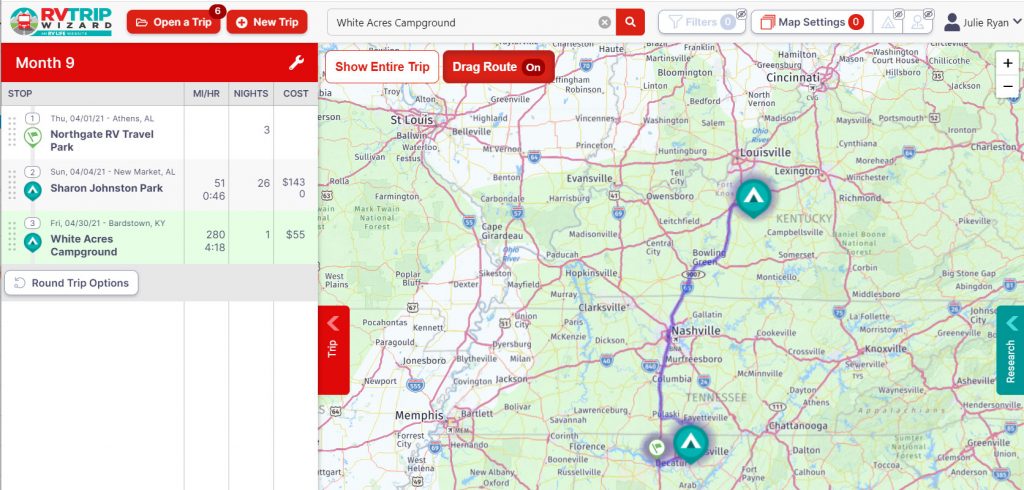Click the red search magnifier button
Screen dimensions: 1024x490
point(630,22)
